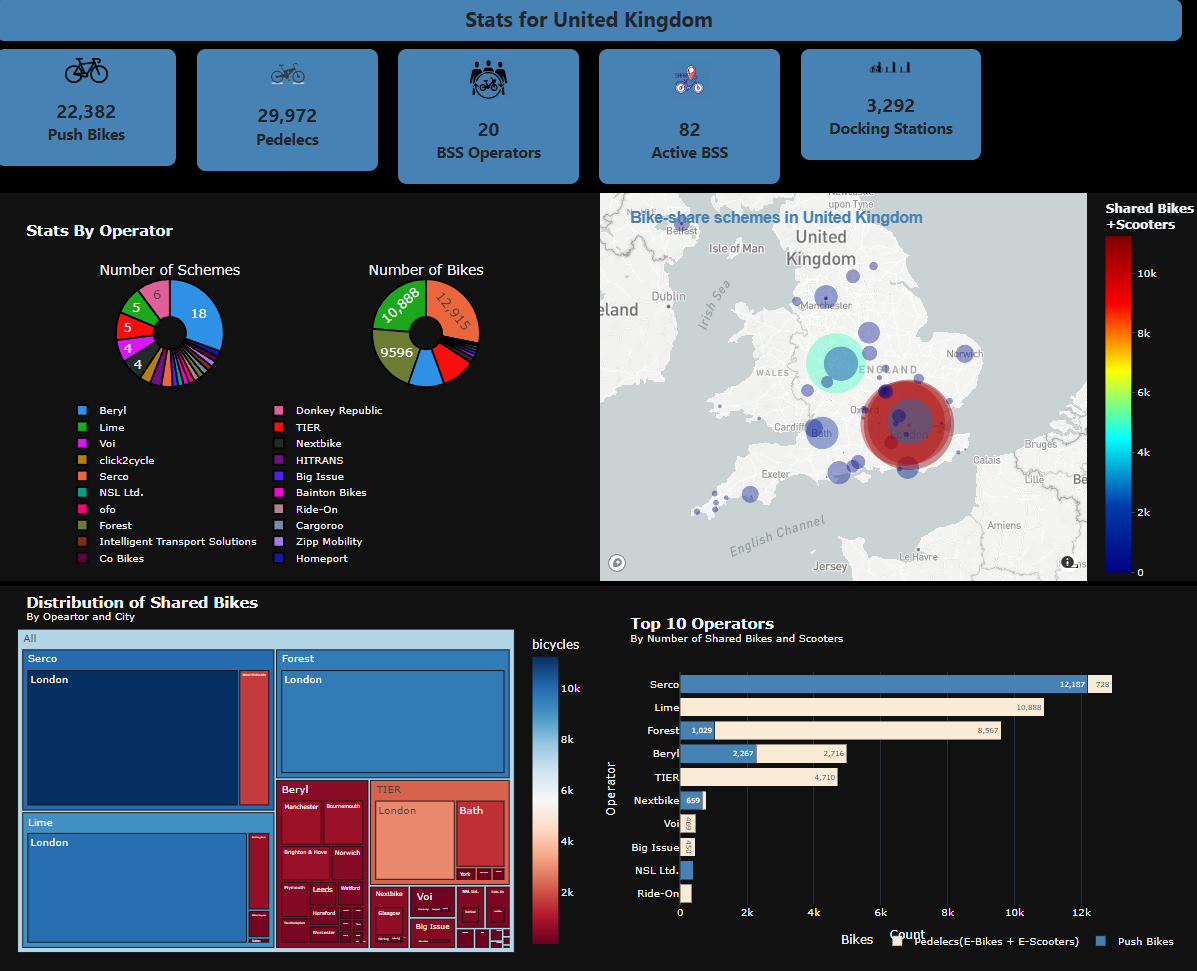Open the Nextbike treemap tile

pyautogui.click(x=389, y=916)
